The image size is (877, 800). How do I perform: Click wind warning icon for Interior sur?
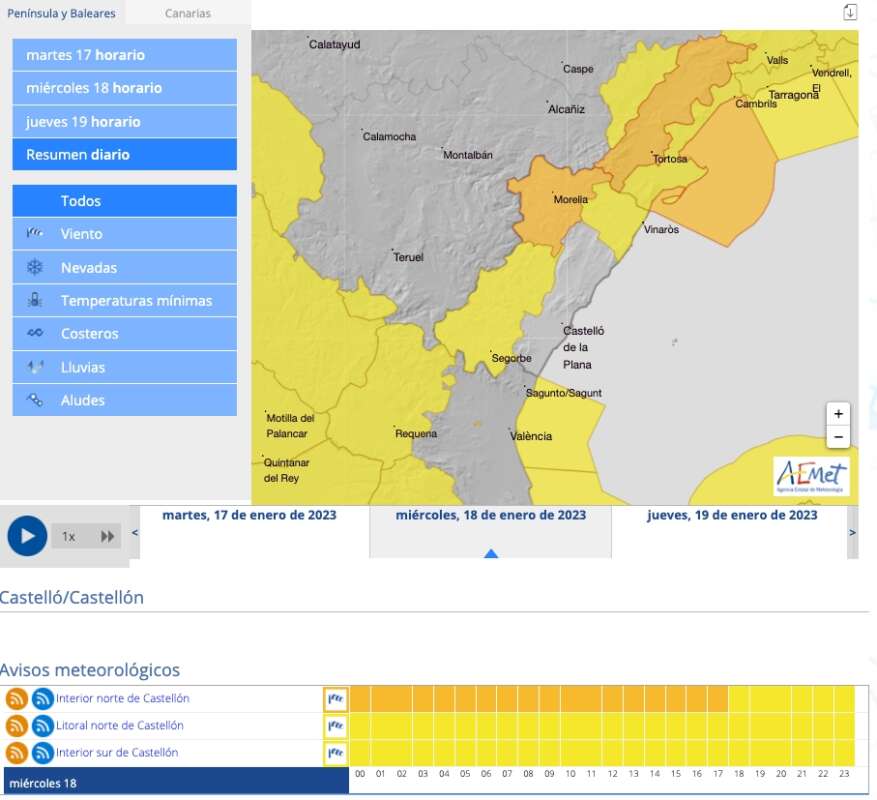coord(335,752)
